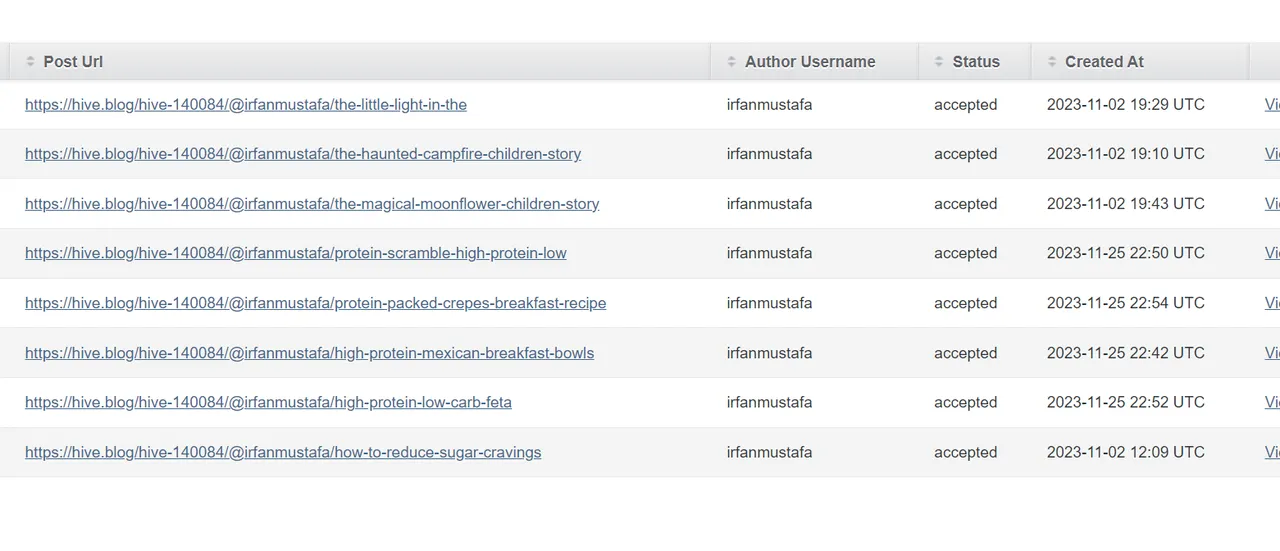Select accepted status cell for protein-packed-crepes row

pos(966,303)
